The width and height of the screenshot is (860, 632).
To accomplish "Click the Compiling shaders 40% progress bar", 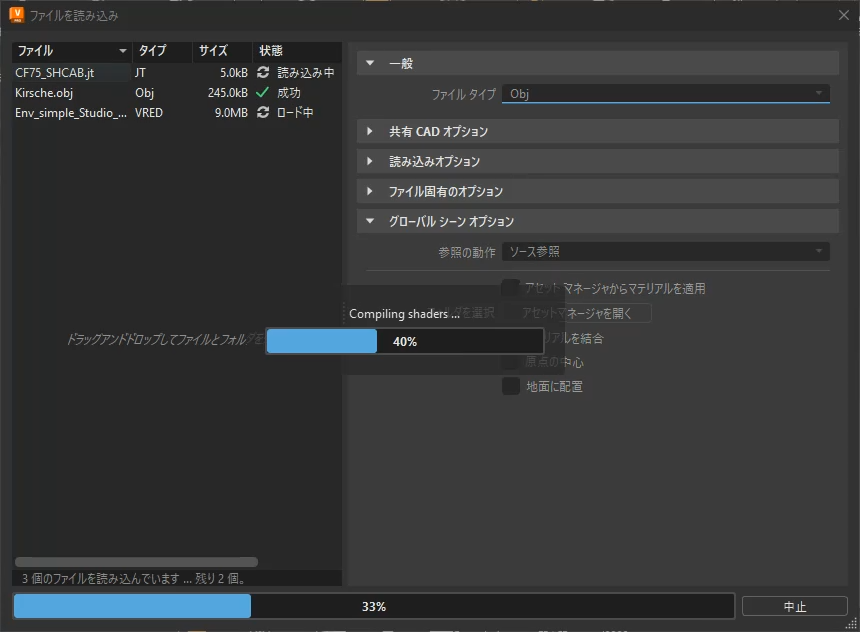I will [405, 341].
